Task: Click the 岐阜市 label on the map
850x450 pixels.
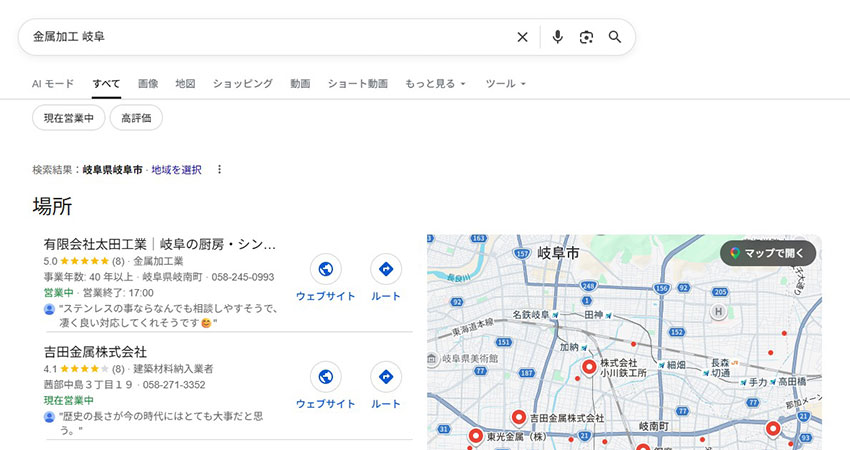Action: click(x=558, y=253)
